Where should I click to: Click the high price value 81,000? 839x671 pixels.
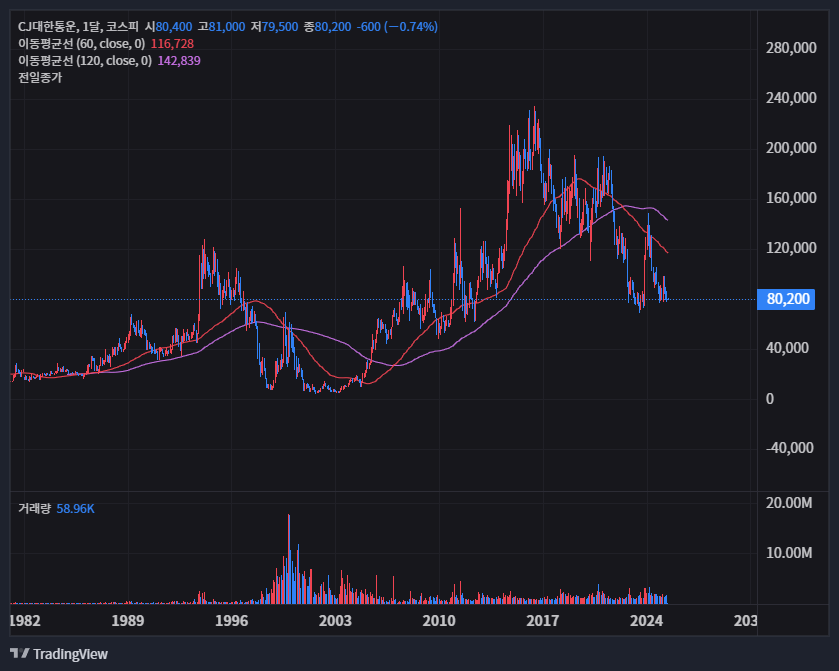(227, 27)
